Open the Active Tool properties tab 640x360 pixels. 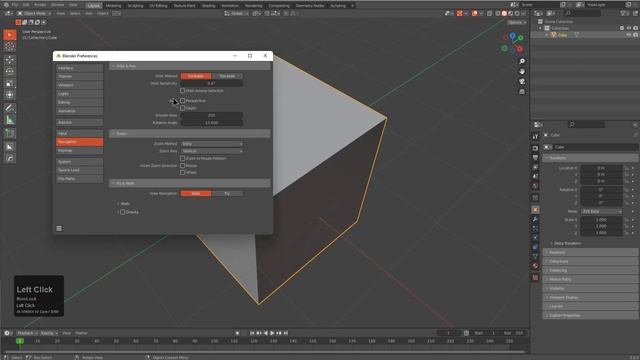[x=536, y=136]
